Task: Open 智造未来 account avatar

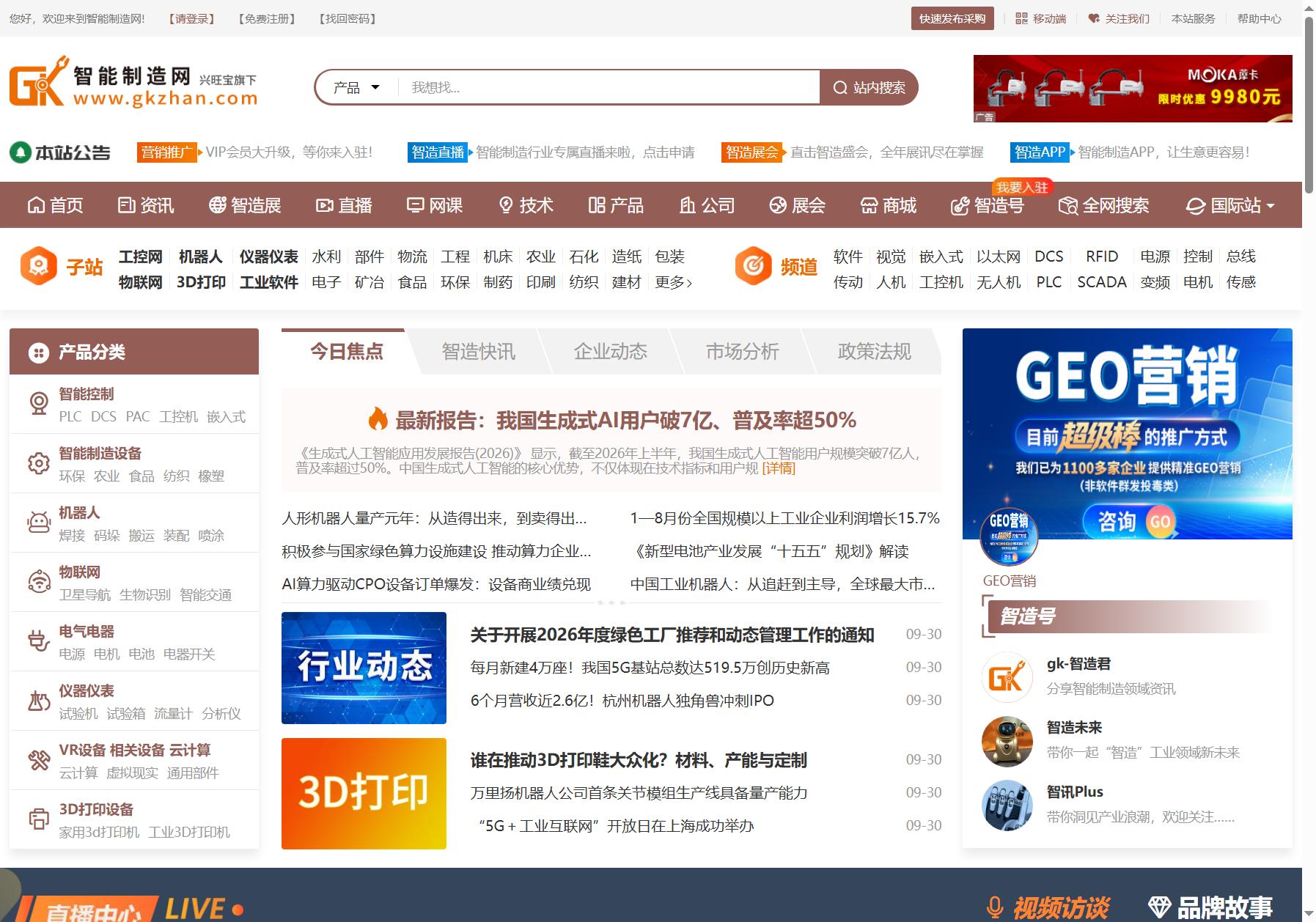Action: point(1007,741)
